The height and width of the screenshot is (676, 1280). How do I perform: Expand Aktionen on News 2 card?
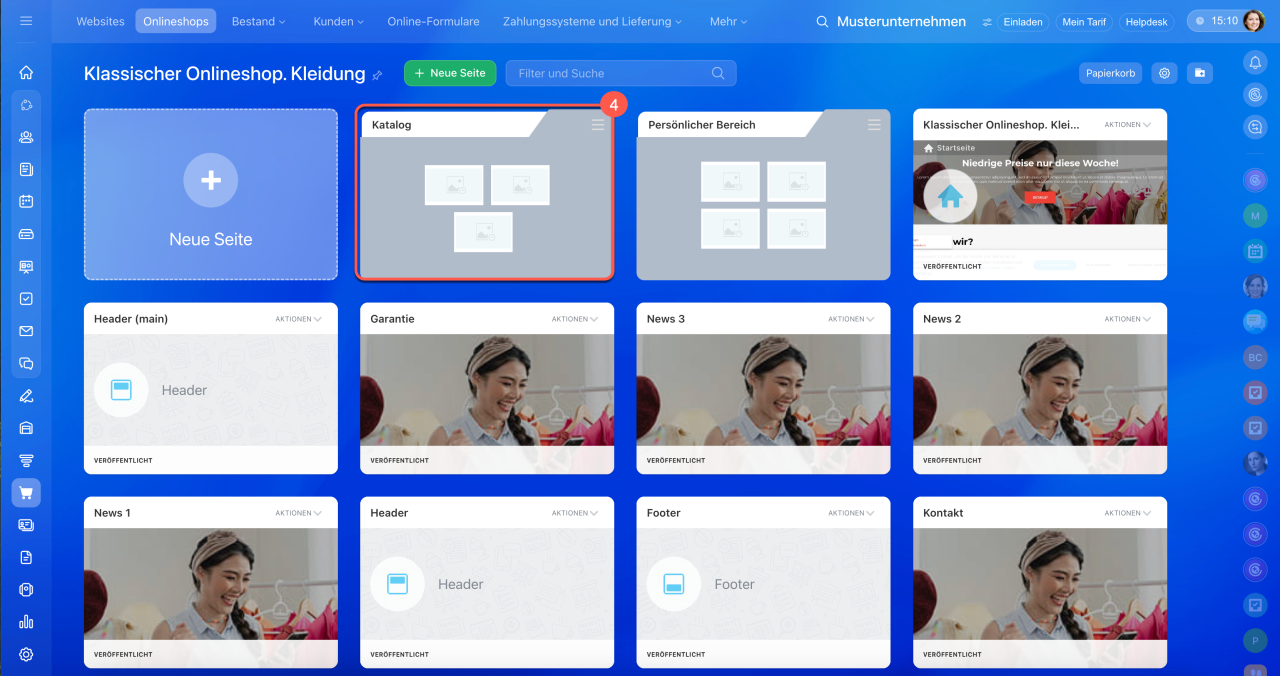[x=1128, y=319]
